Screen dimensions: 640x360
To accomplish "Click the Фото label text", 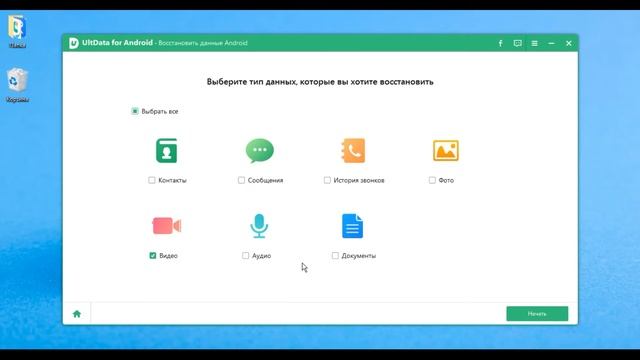I will [x=446, y=180].
